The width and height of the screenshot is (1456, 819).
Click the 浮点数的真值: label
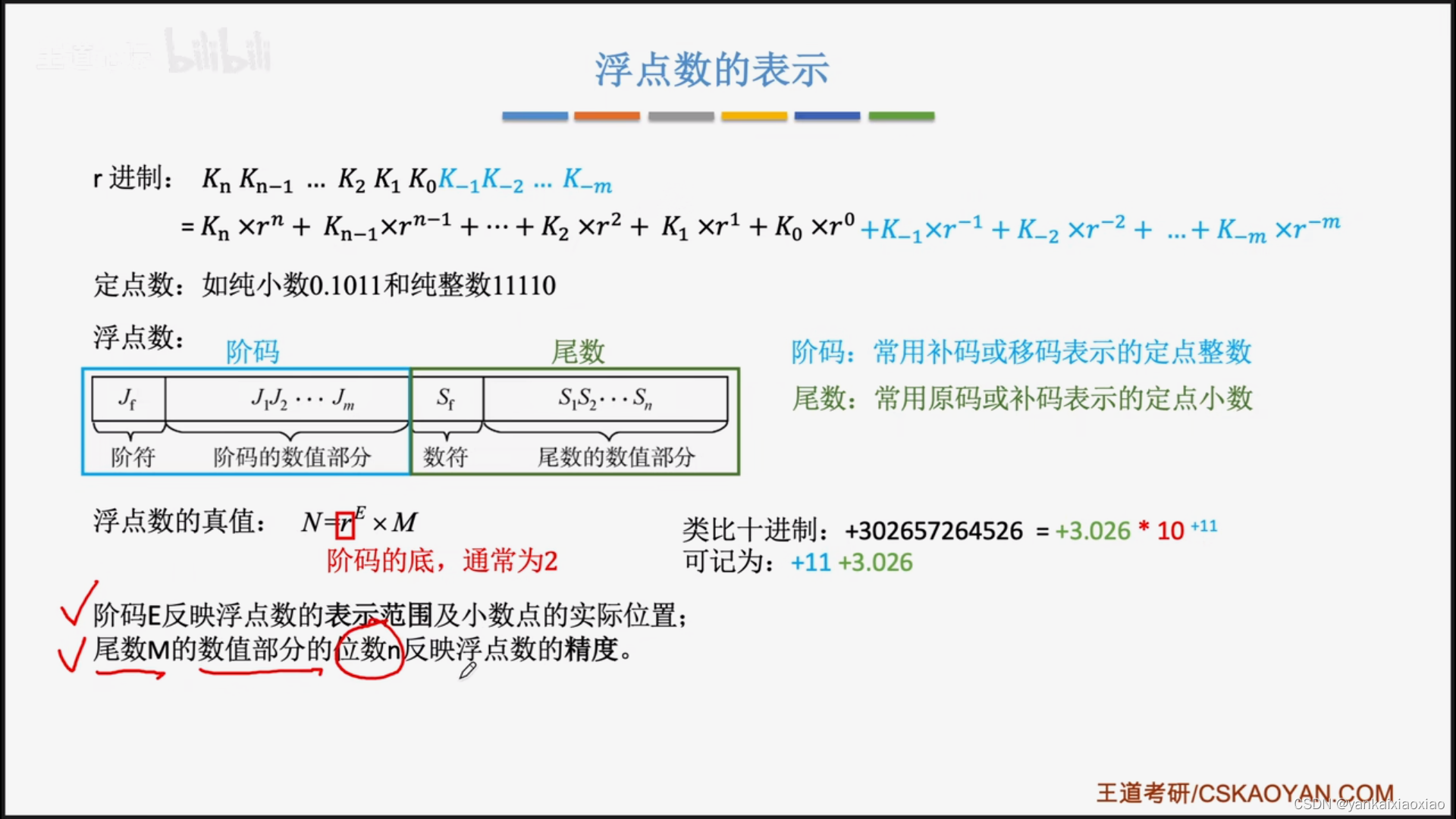point(180,521)
